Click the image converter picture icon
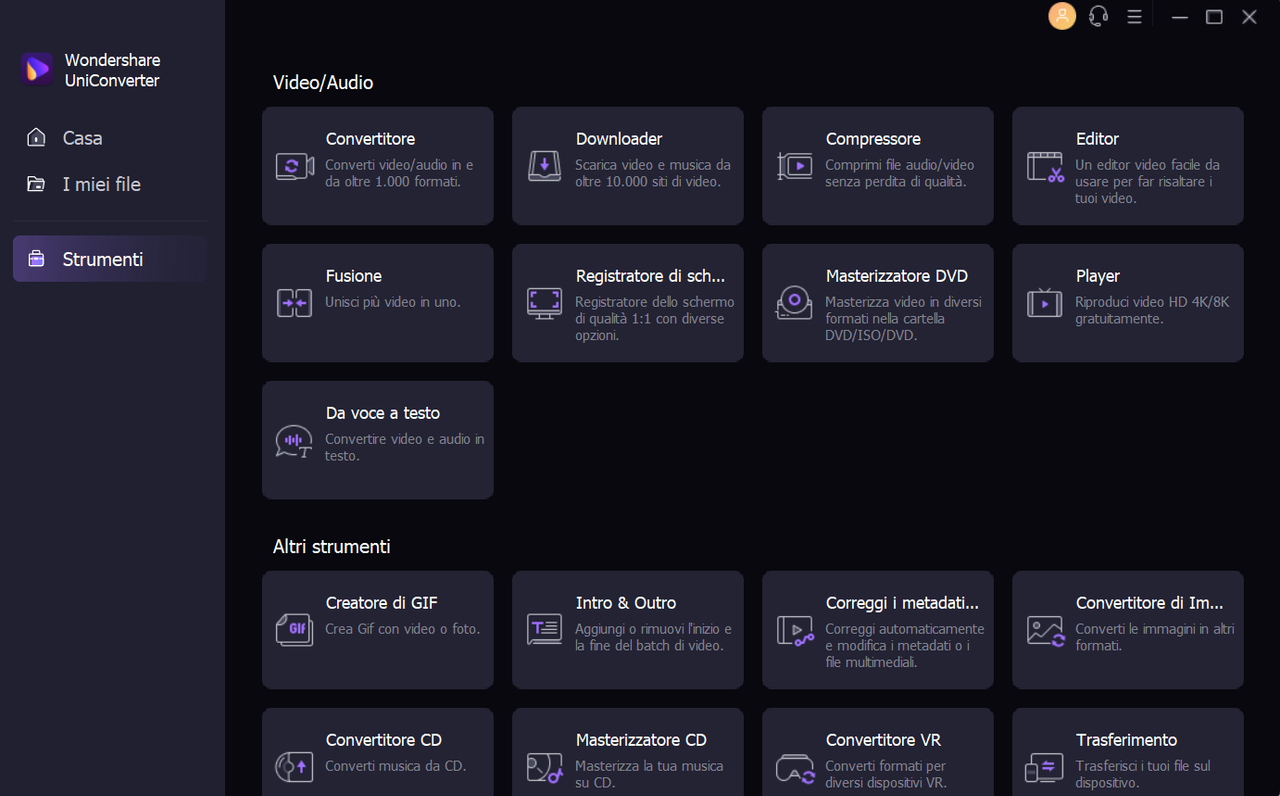This screenshot has width=1280, height=796. (x=1046, y=631)
